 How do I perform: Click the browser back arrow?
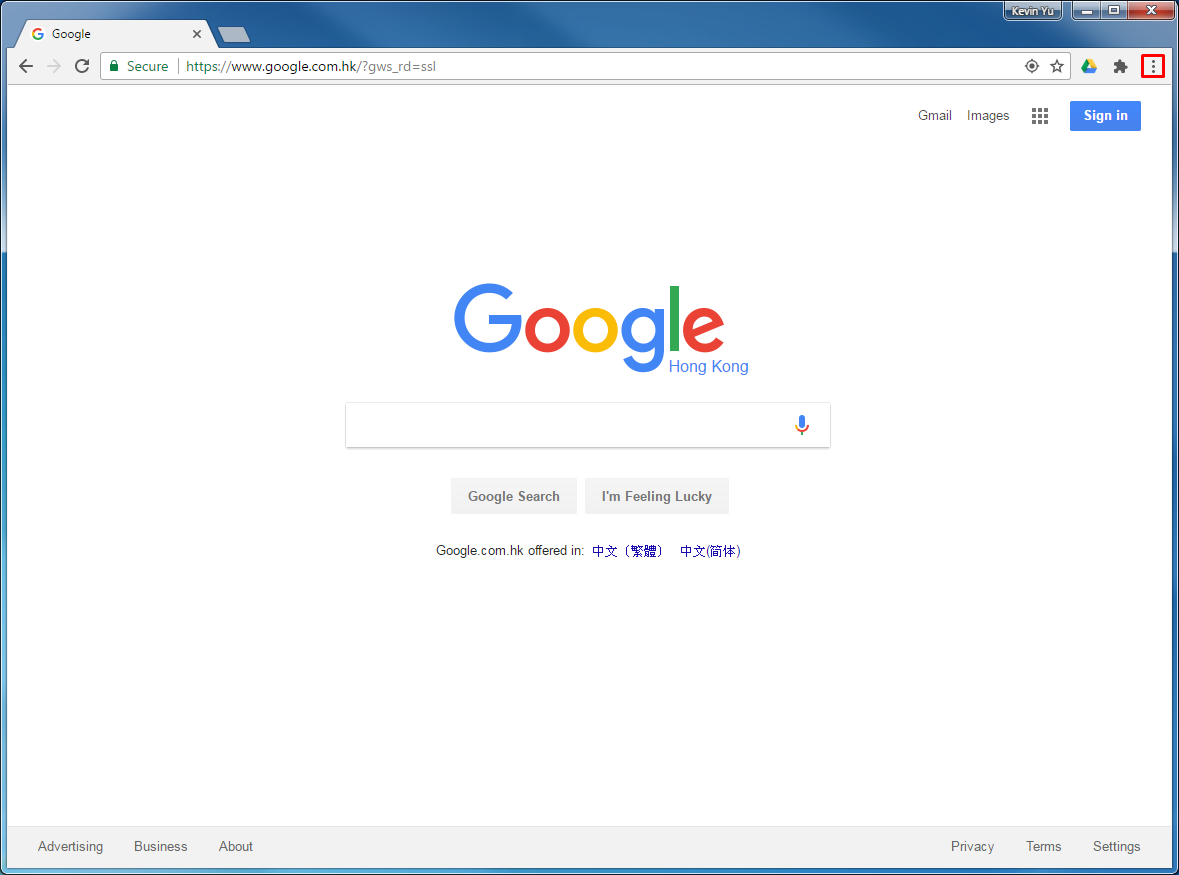26,66
